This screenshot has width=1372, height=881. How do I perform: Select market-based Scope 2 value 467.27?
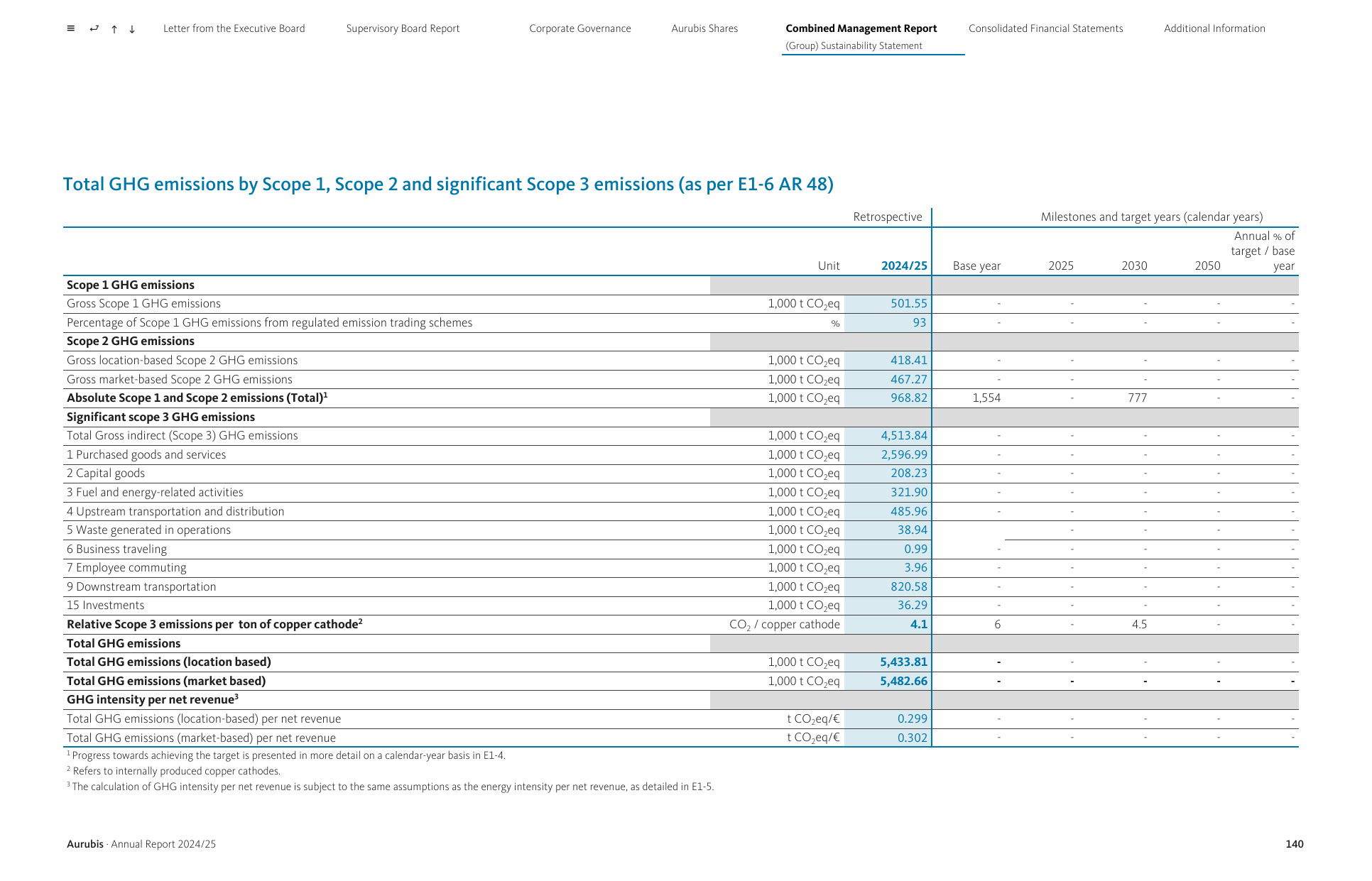pos(909,380)
